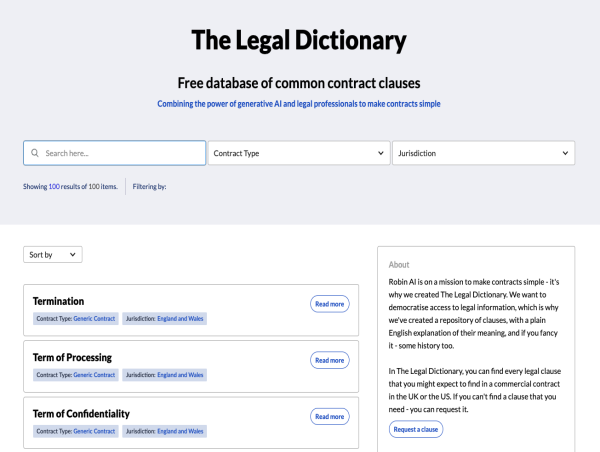This screenshot has height=452, width=600.
Task: Click Read more on Term of Processing
Action: click(x=329, y=360)
